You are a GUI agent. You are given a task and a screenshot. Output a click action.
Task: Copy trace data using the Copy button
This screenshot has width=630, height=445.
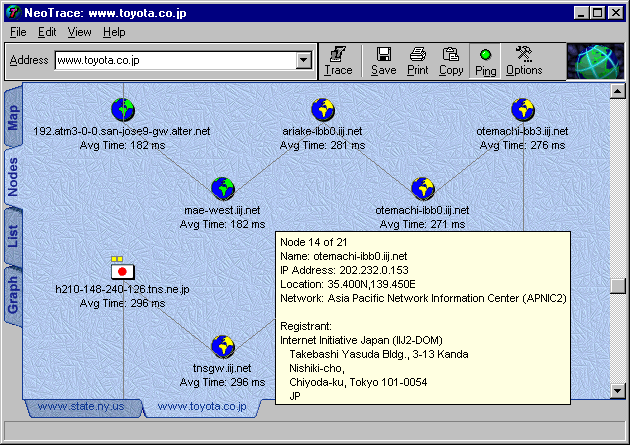tap(451, 61)
